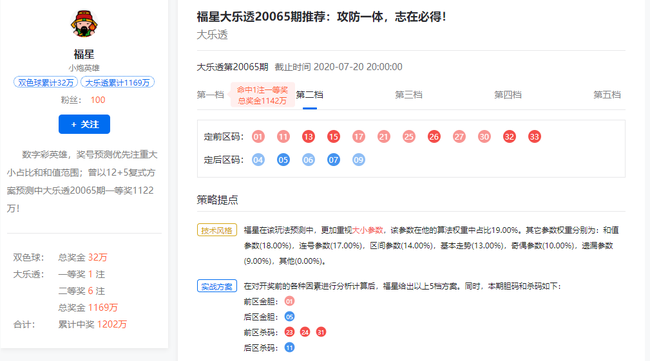Click blue ball 07 in back zone

pyautogui.click(x=333, y=160)
